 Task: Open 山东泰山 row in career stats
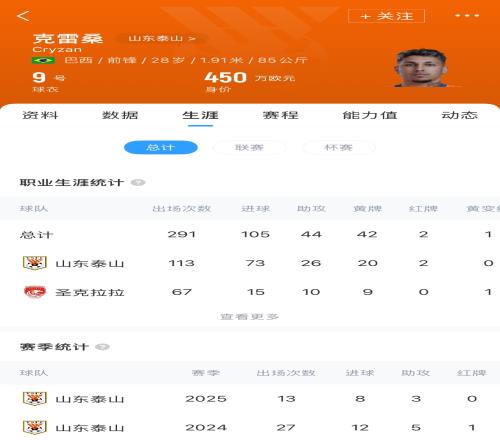(250, 263)
